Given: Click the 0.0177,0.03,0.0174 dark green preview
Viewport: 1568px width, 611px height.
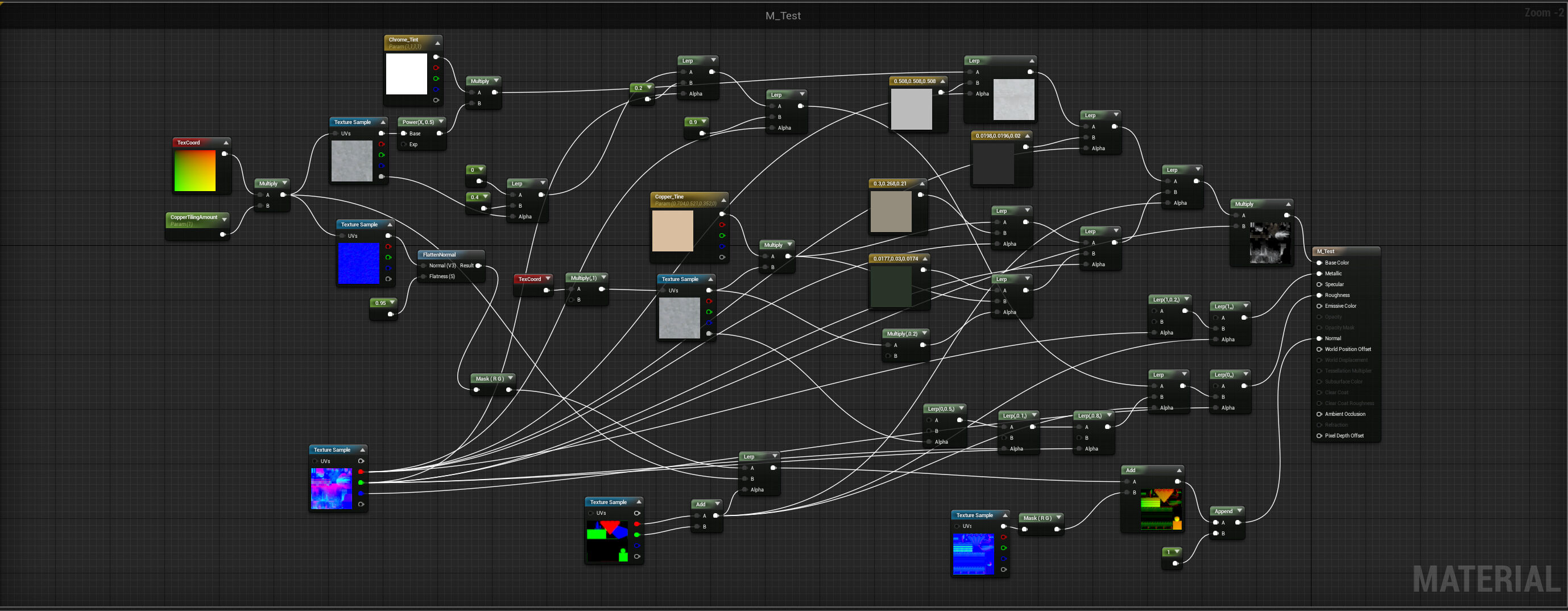Looking at the screenshot, I should (891, 286).
